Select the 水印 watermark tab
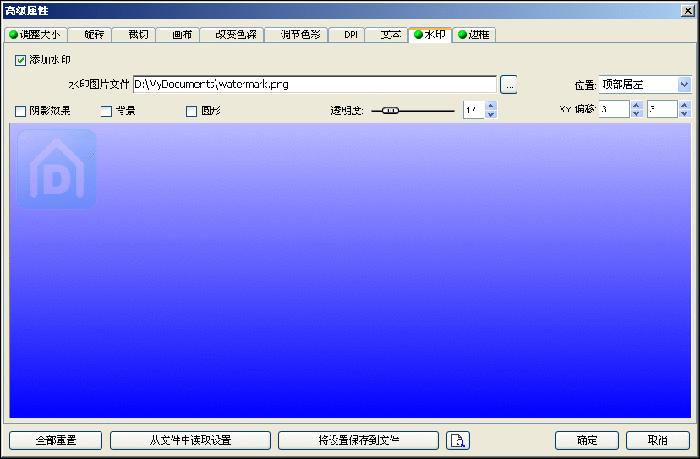Viewport: 700px width, 459px height. (x=430, y=34)
